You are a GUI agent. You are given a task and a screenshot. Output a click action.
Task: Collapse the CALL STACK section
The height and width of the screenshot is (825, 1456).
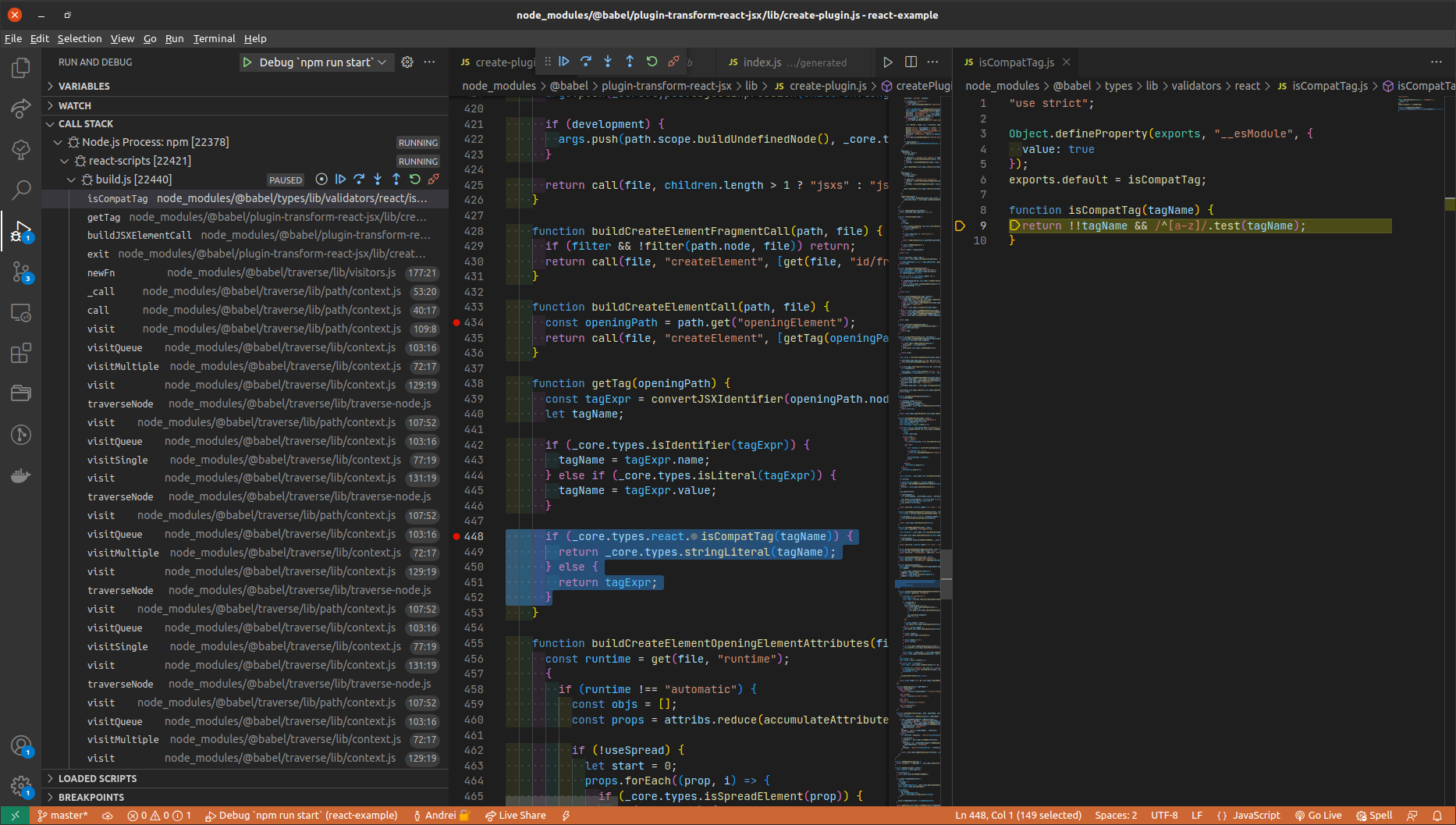85,123
